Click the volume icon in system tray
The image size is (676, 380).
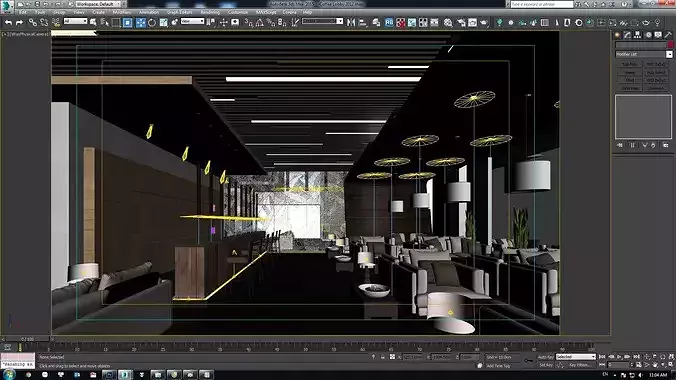coord(640,375)
